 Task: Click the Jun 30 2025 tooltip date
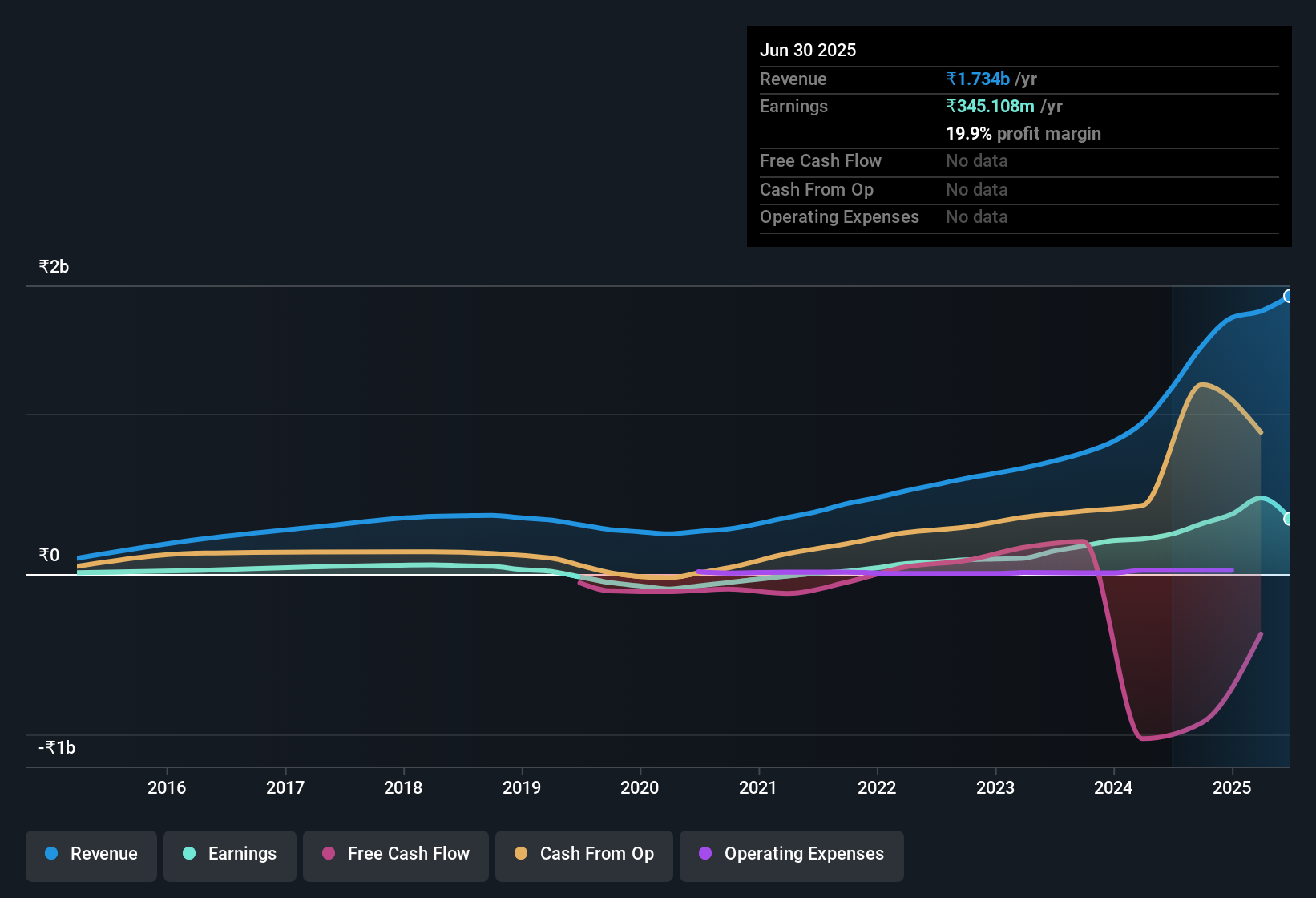(x=808, y=50)
